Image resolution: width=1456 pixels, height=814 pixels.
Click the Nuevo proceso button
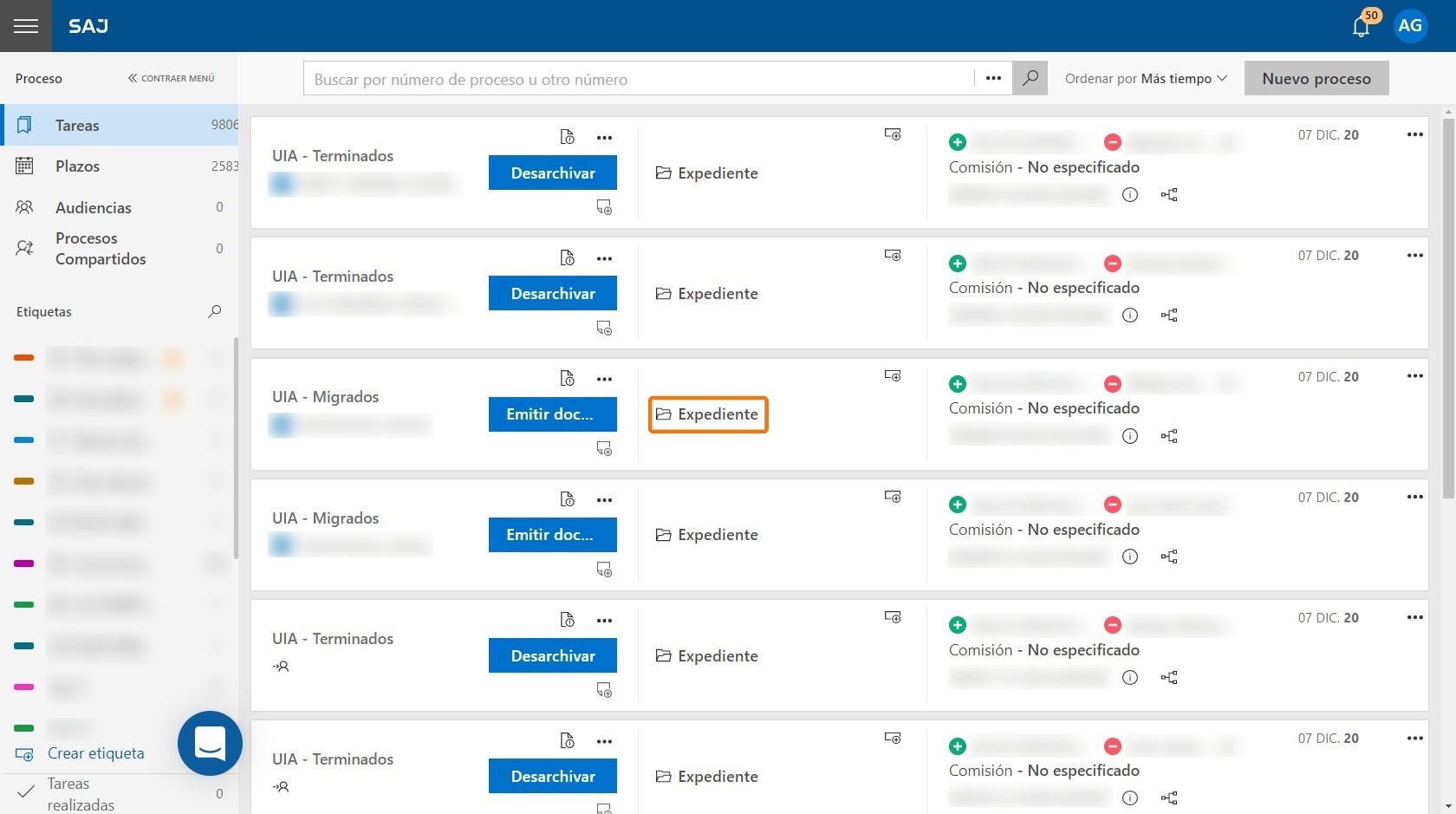click(1316, 78)
